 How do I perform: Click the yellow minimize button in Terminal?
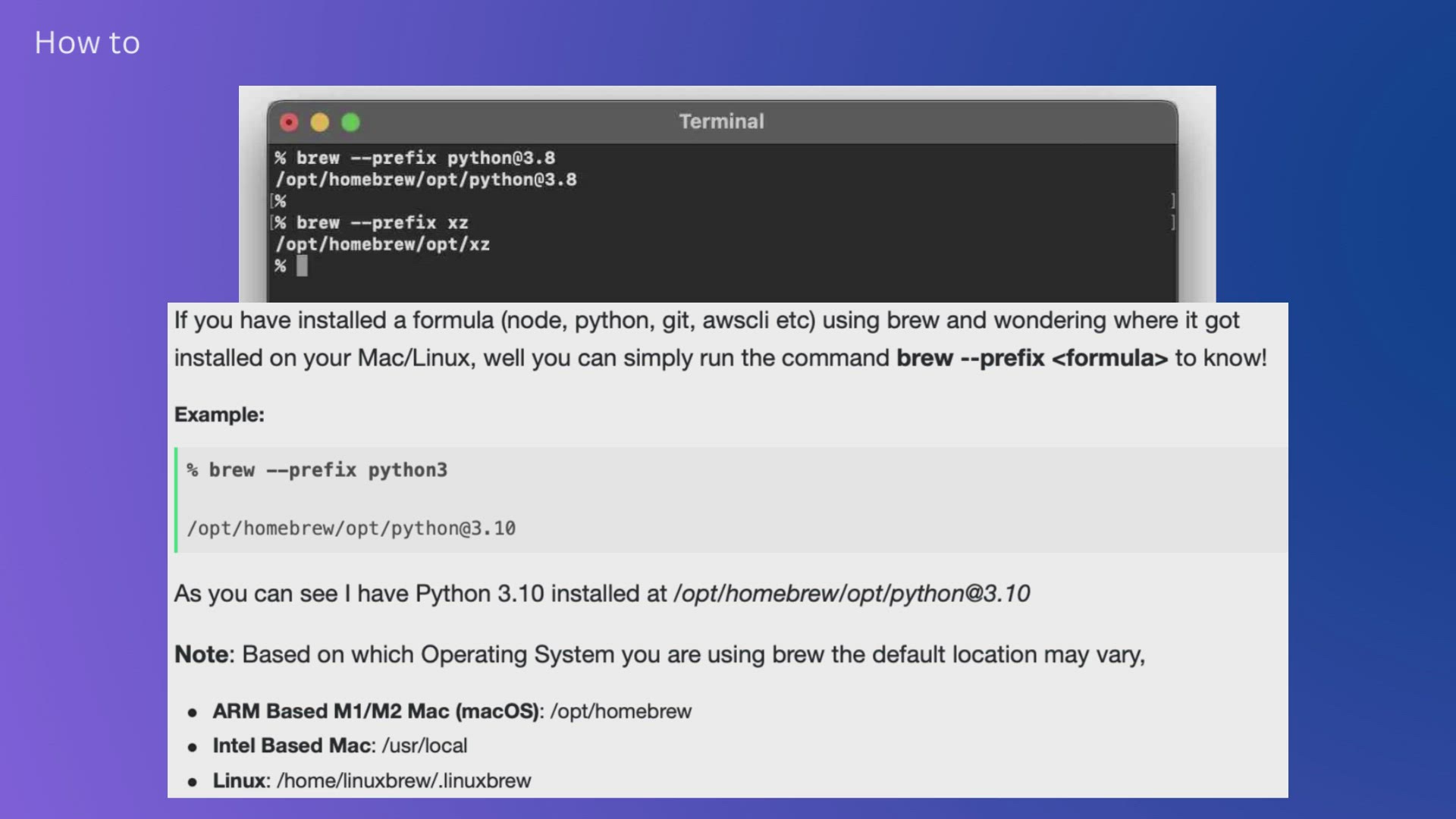tap(320, 122)
